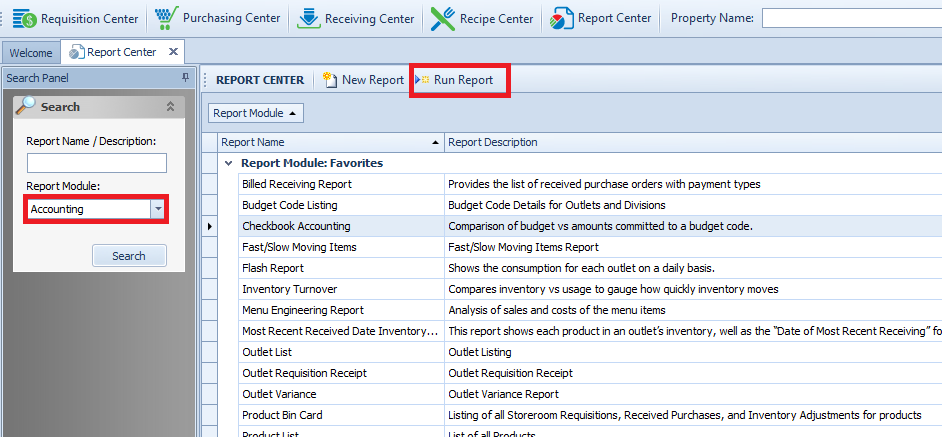Open the Requisition Center icon
945x437 pixels.
pos(25,18)
